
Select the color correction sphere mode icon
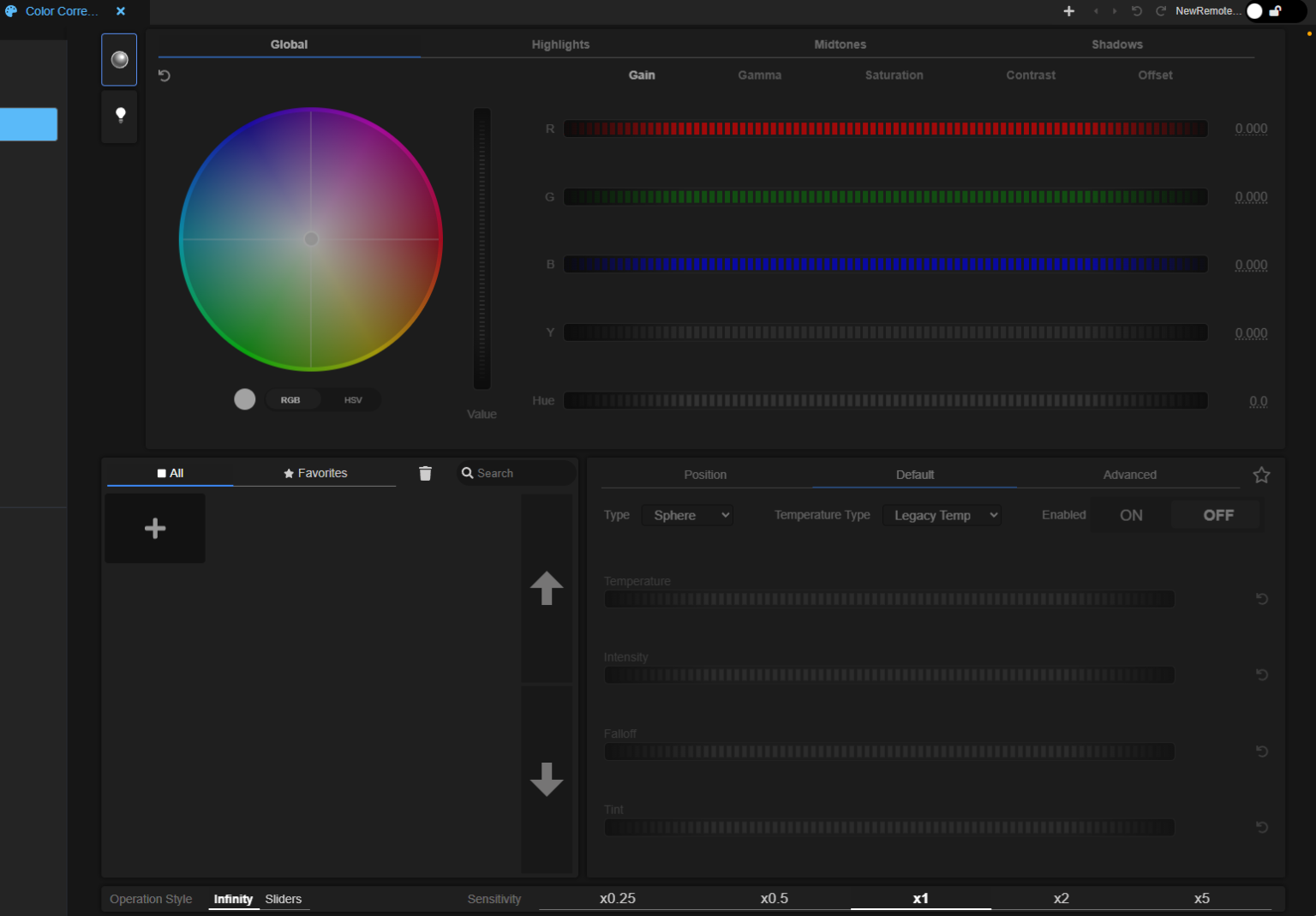click(119, 59)
